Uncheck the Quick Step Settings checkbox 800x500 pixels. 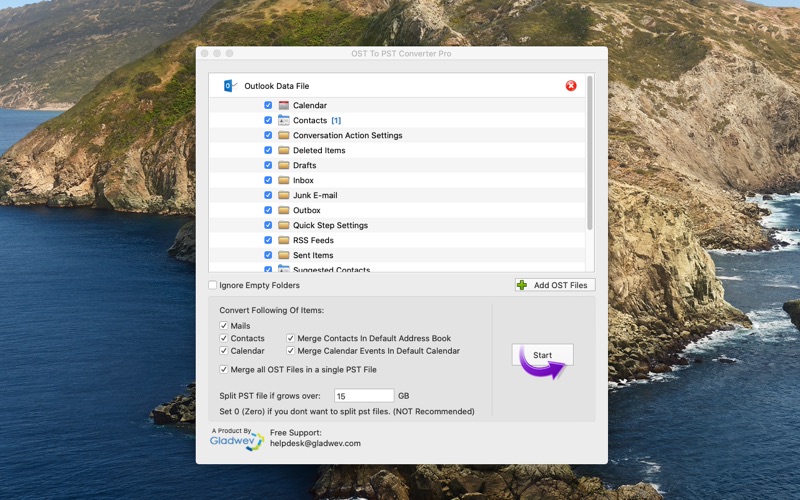click(268, 225)
